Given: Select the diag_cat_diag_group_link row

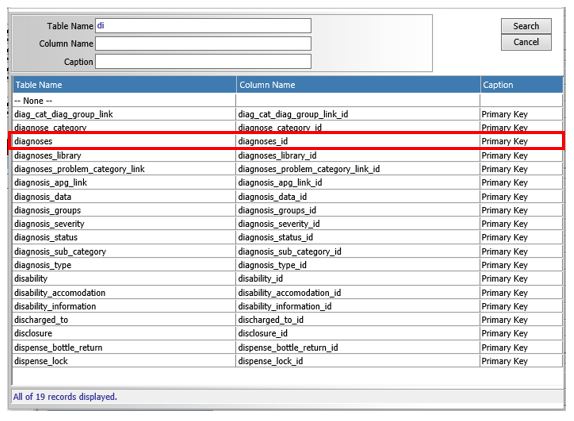Looking at the screenshot, I should [288, 114].
